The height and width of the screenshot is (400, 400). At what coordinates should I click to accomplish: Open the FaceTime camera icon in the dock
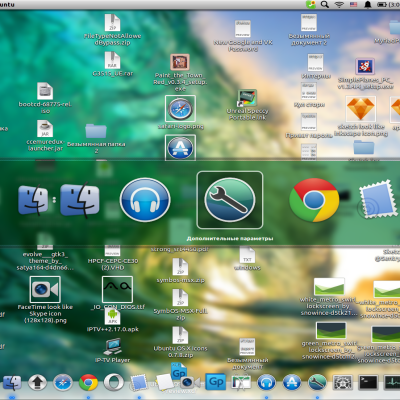point(190,382)
